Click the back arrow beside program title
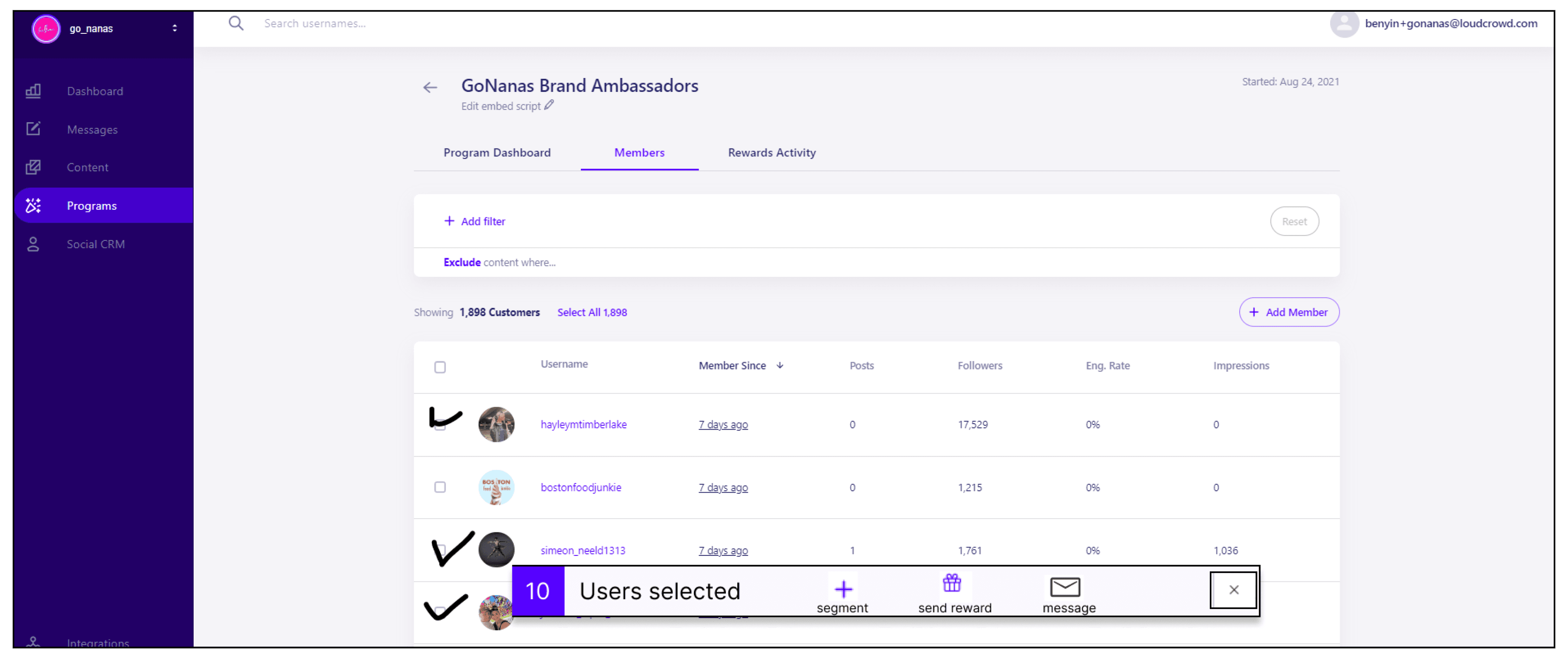 (430, 88)
